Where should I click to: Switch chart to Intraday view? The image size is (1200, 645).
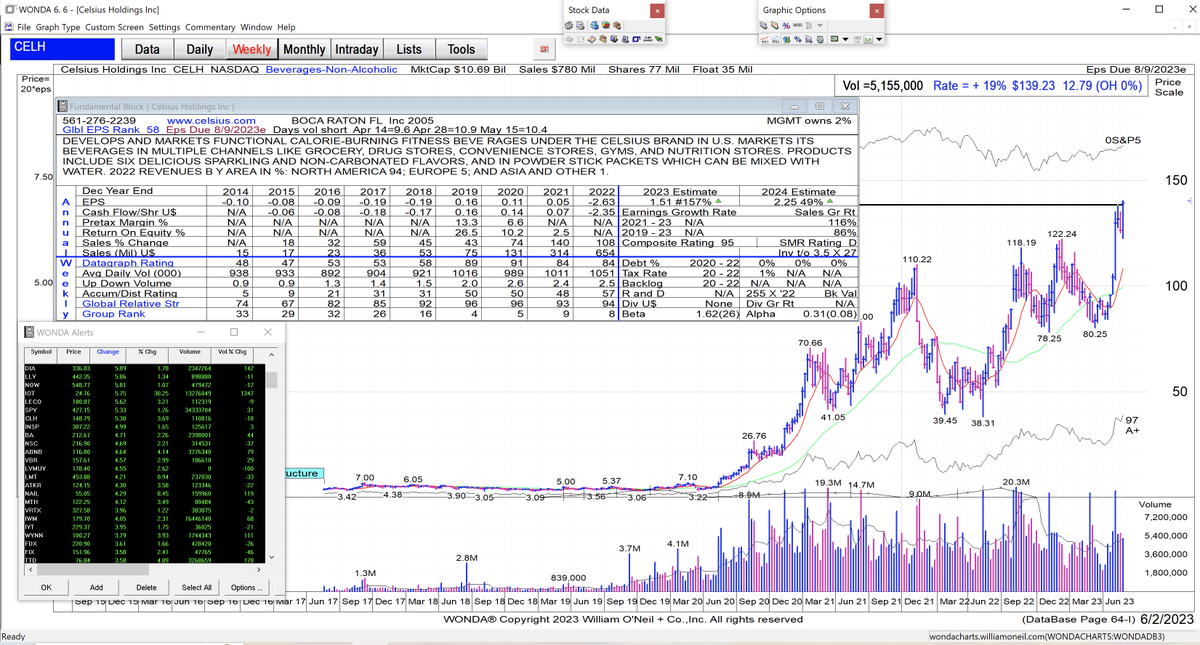357,49
